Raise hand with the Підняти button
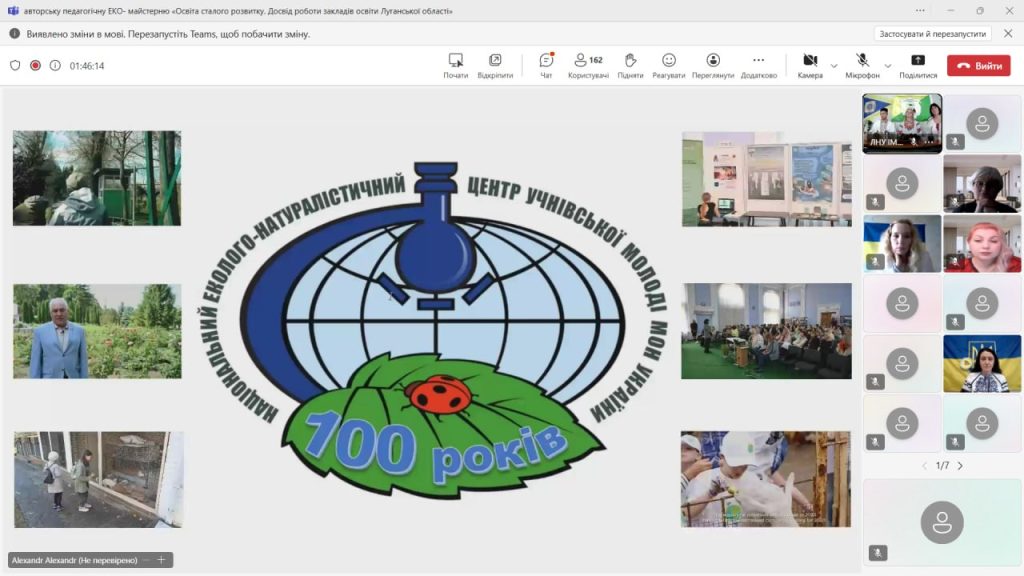Viewport: 1024px width, 576px height. tap(630, 65)
